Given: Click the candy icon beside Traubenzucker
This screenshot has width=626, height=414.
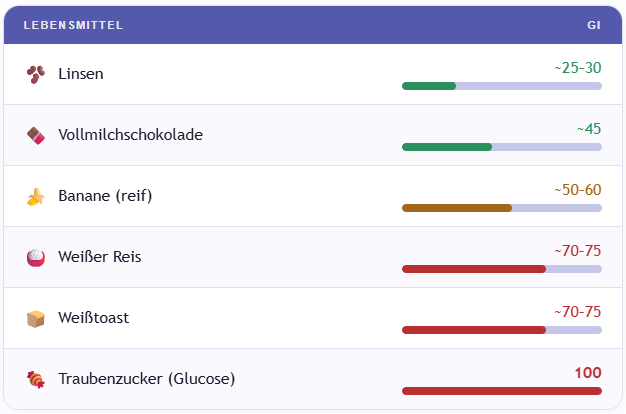Looking at the screenshot, I should [36, 379].
